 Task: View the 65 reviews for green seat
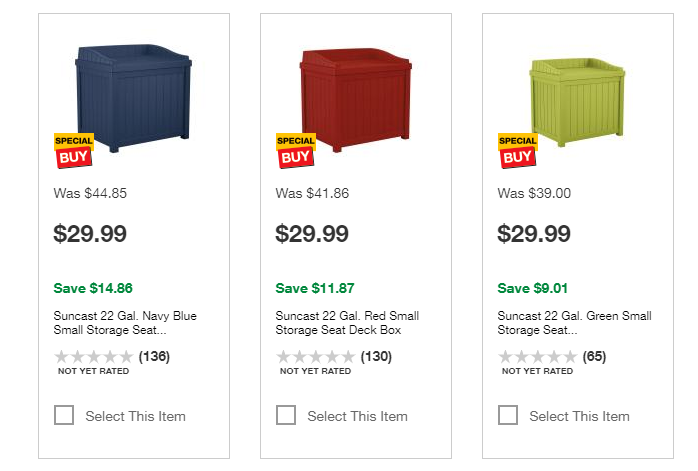(594, 357)
